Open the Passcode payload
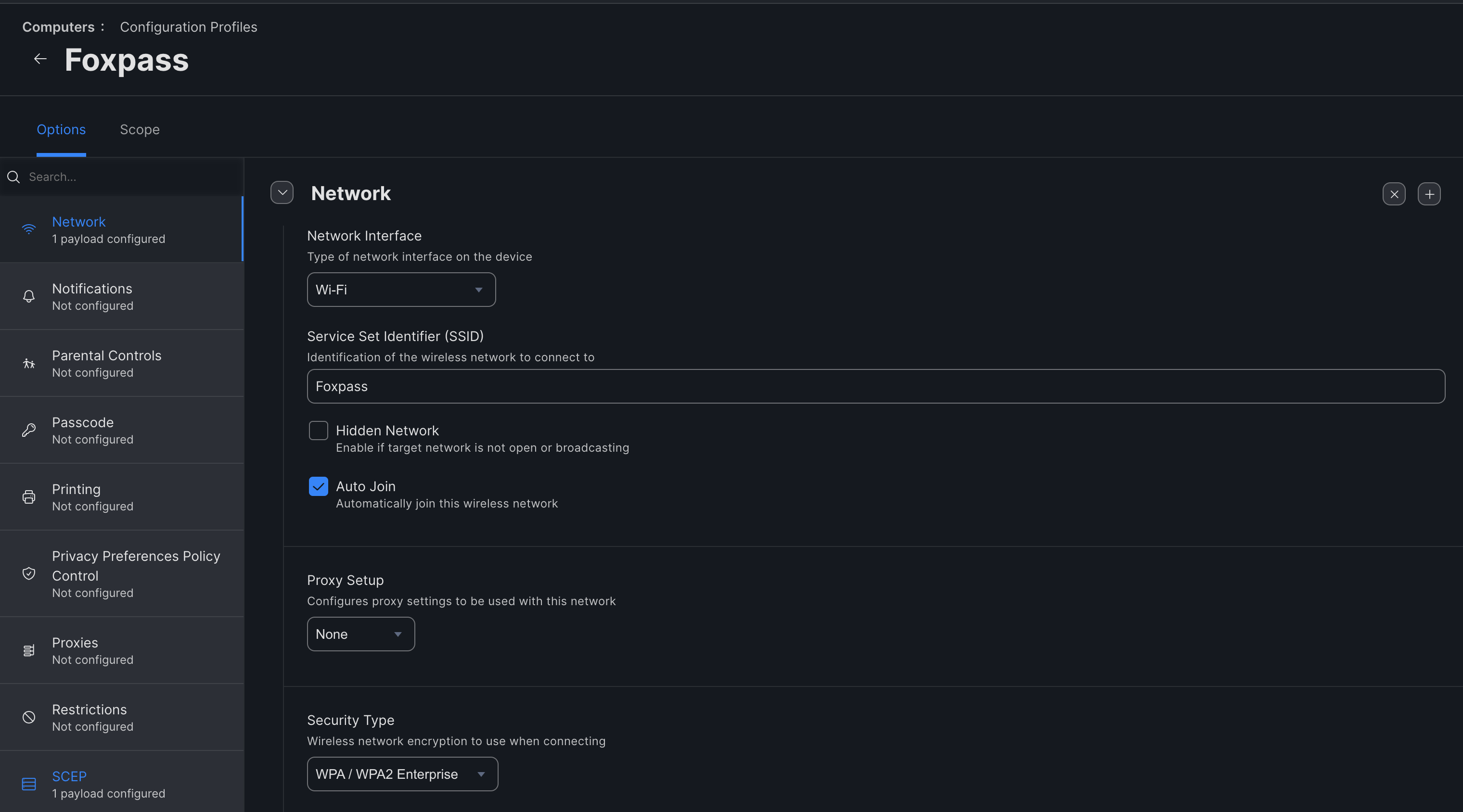 coord(122,431)
